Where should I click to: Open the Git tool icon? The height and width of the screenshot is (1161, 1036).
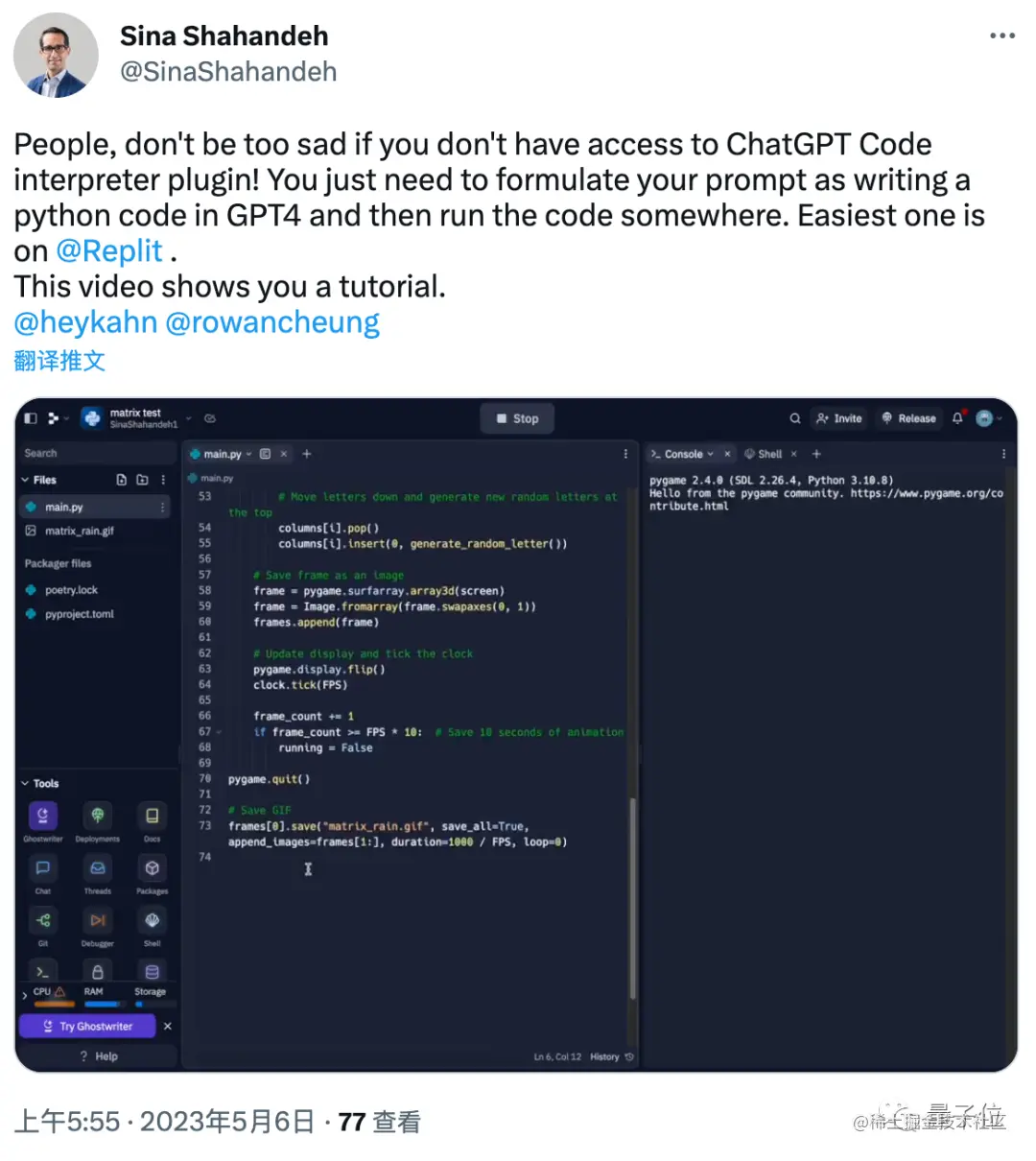click(43, 920)
